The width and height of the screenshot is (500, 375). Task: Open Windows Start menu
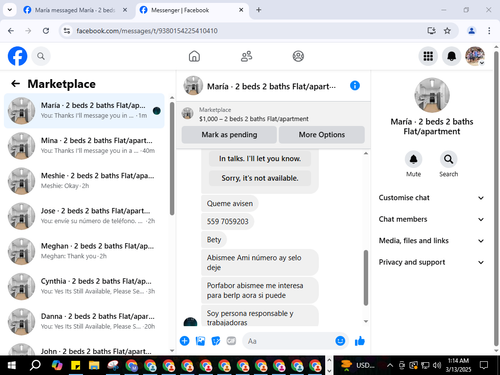coord(11,365)
